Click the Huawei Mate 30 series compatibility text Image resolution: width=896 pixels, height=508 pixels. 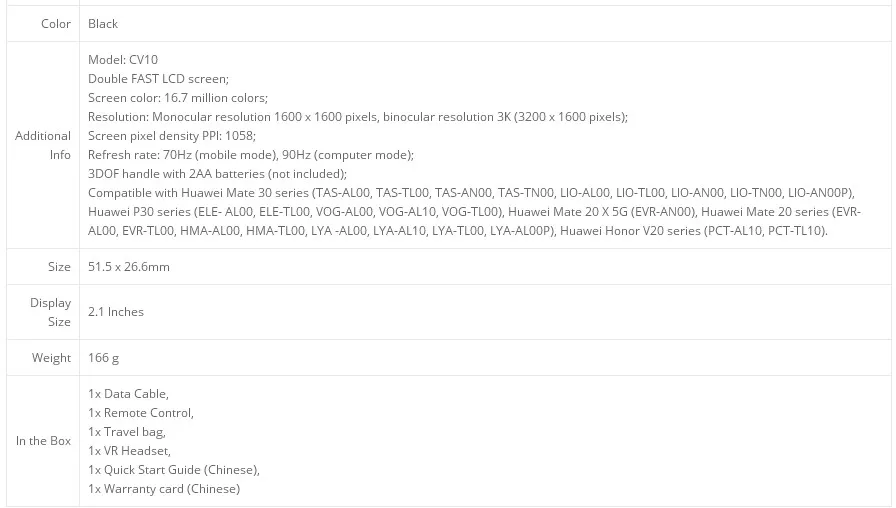[x=198, y=193]
